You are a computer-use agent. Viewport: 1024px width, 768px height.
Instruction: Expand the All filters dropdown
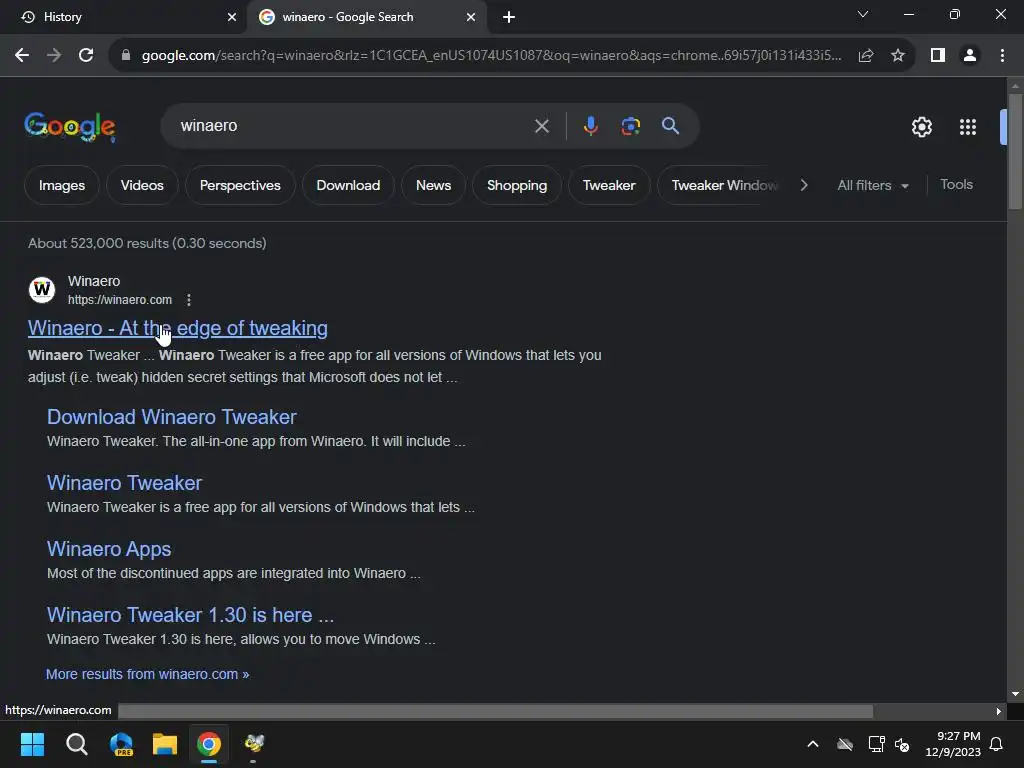click(x=873, y=185)
